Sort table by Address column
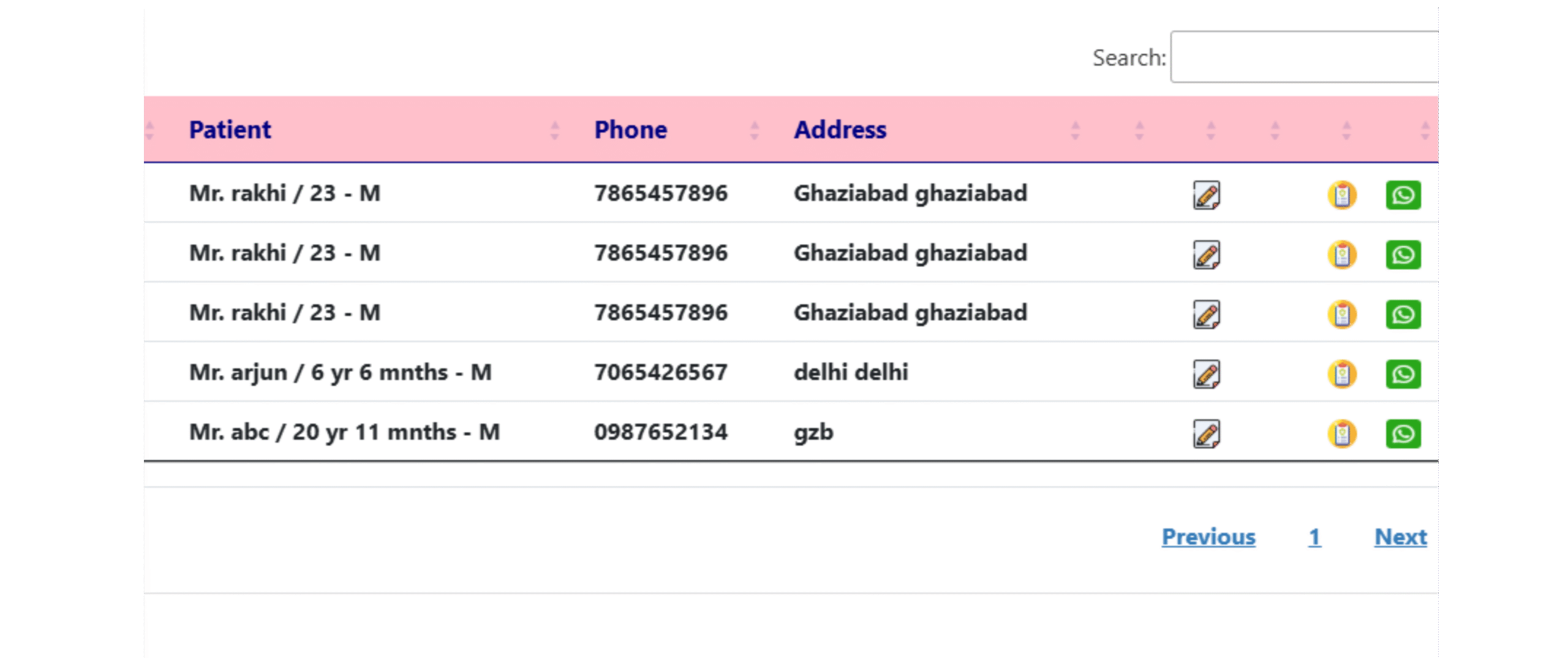This screenshot has height=658, width=1568. [840, 130]
